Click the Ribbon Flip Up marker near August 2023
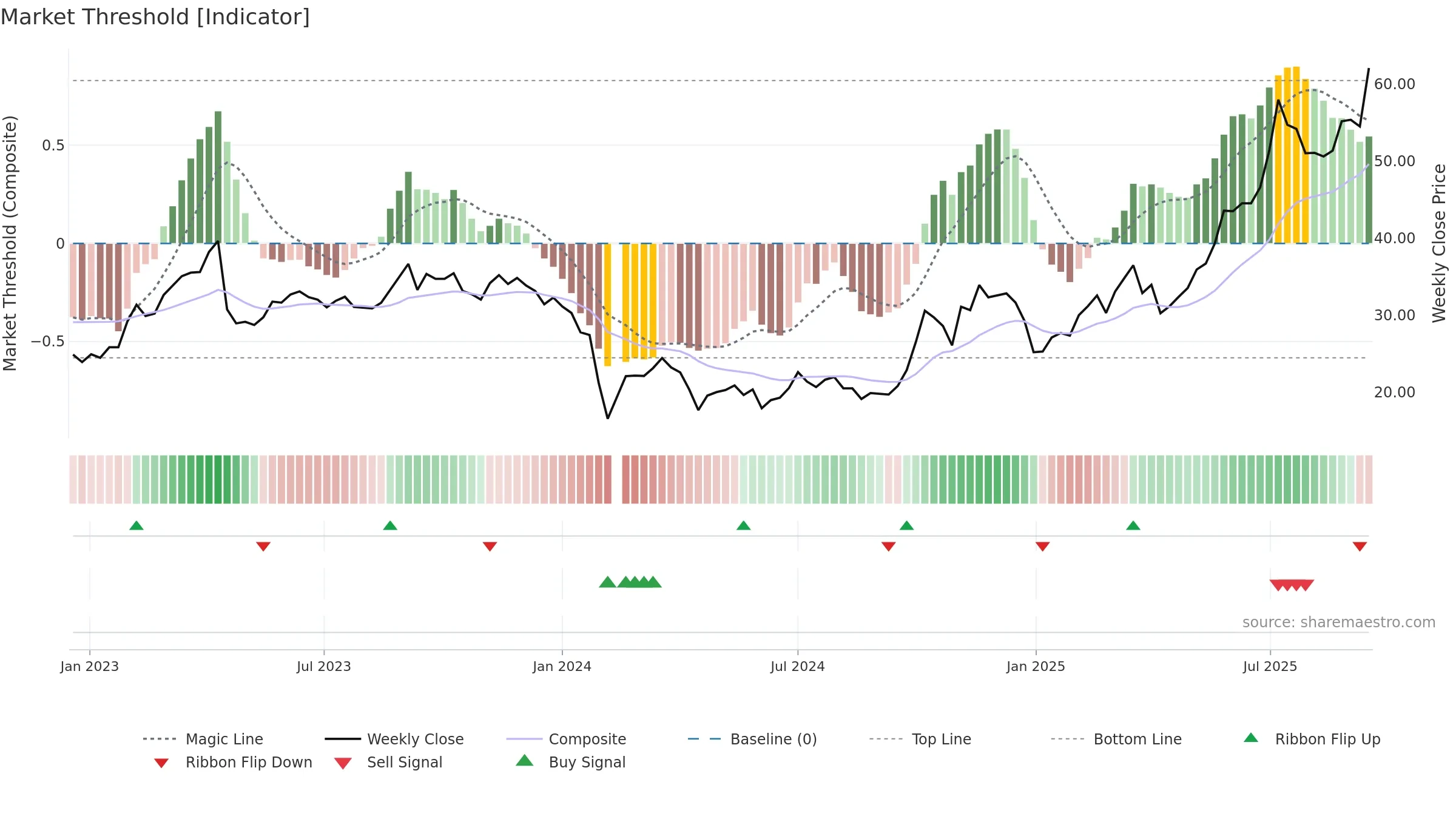The height and width of the screenshot is (819, 1456). point(390,525)
